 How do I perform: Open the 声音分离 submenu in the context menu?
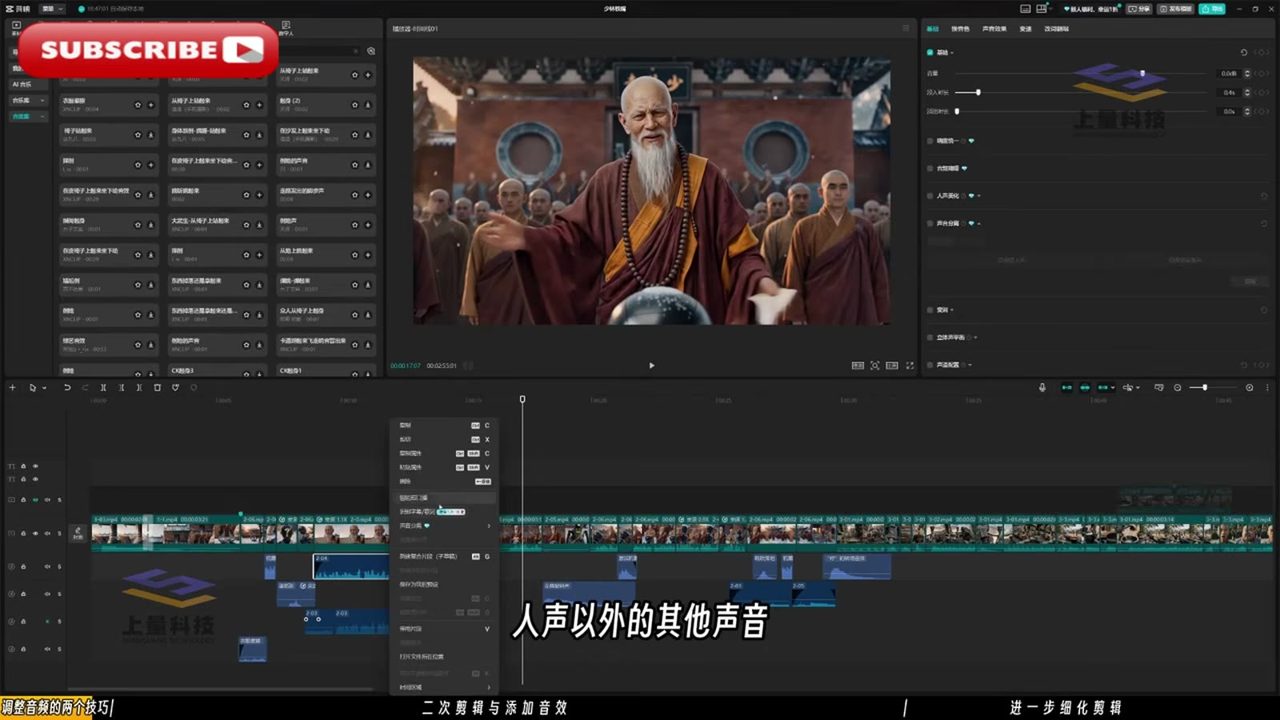444,525
